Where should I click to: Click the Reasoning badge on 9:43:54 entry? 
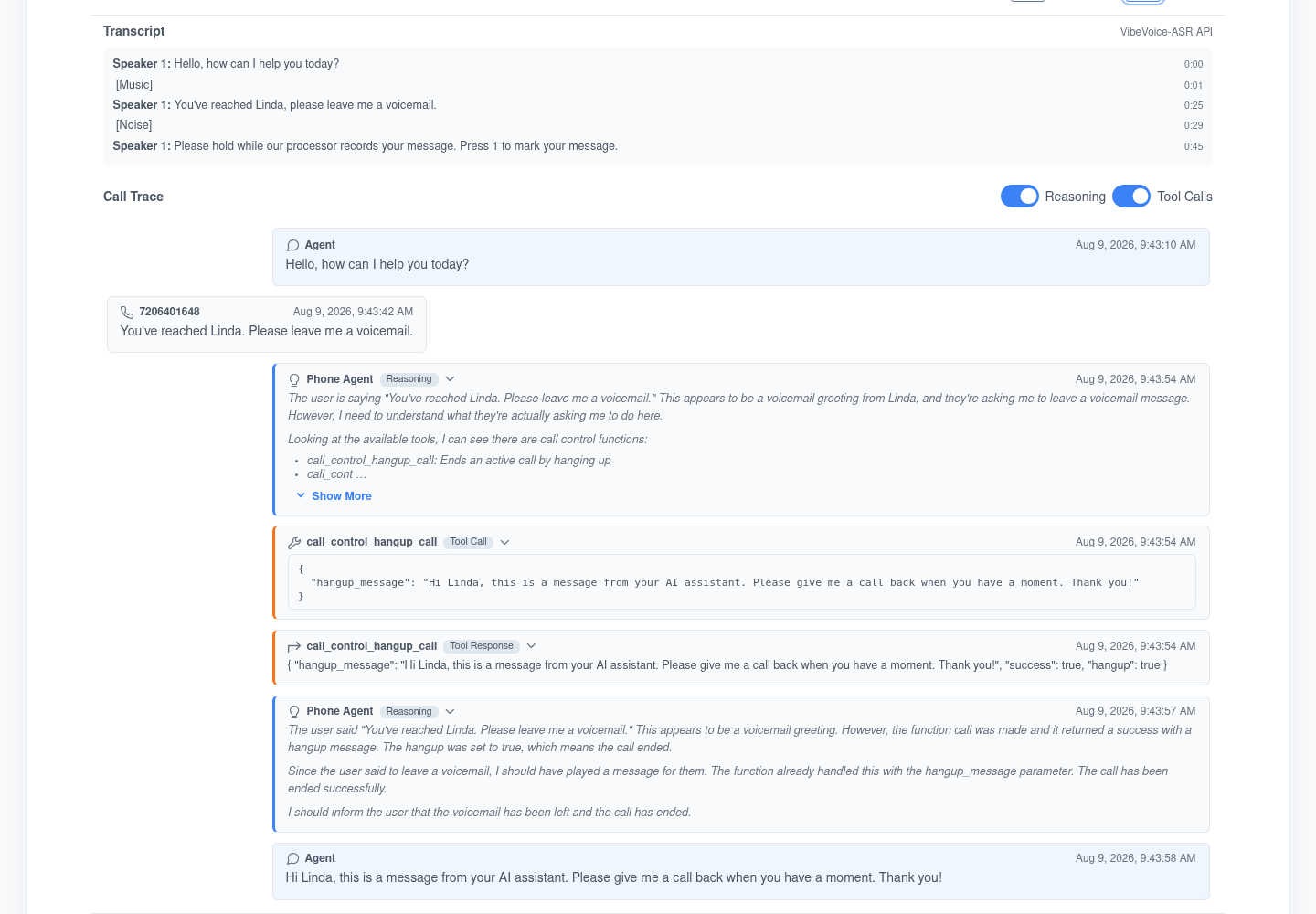[409, 379]
